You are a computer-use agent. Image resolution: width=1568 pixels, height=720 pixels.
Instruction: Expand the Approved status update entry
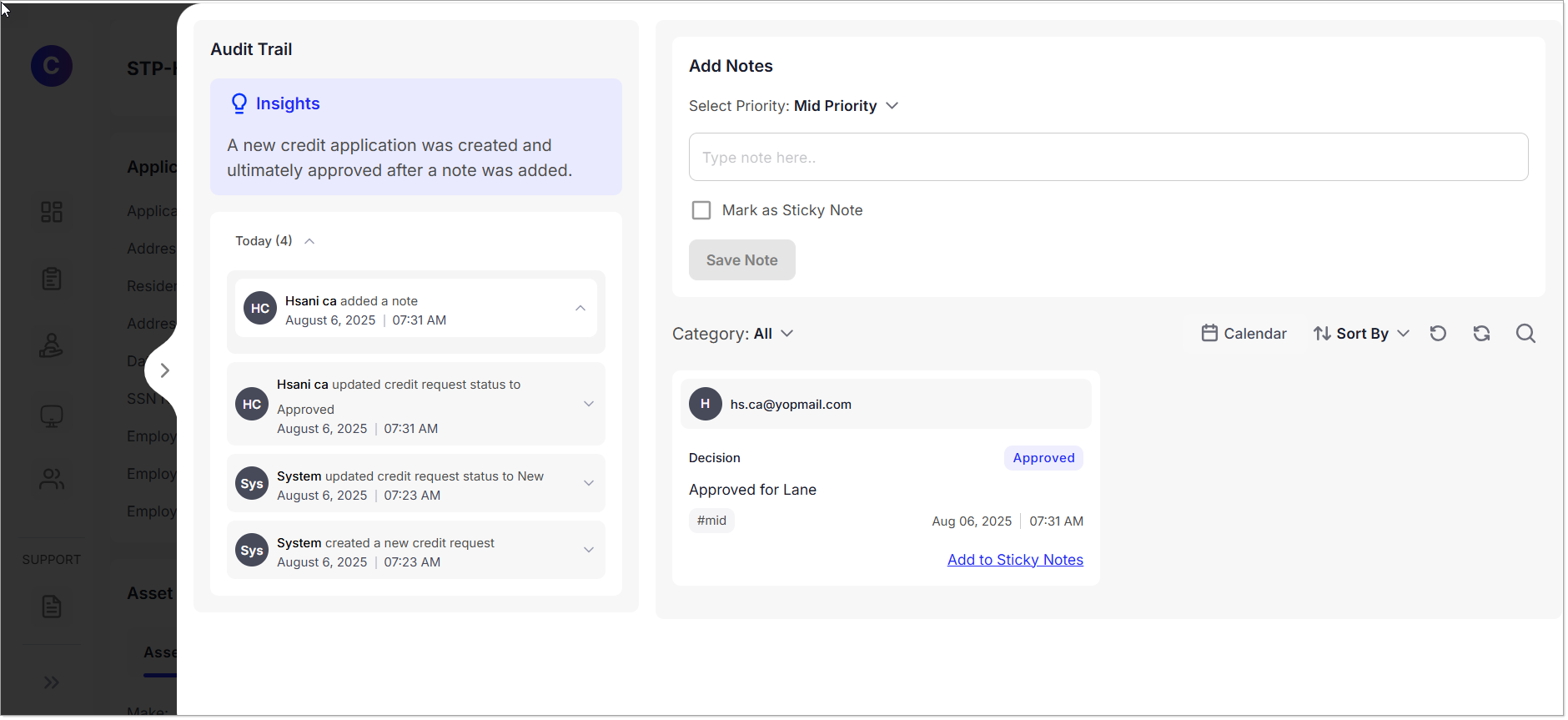(588, 404)
